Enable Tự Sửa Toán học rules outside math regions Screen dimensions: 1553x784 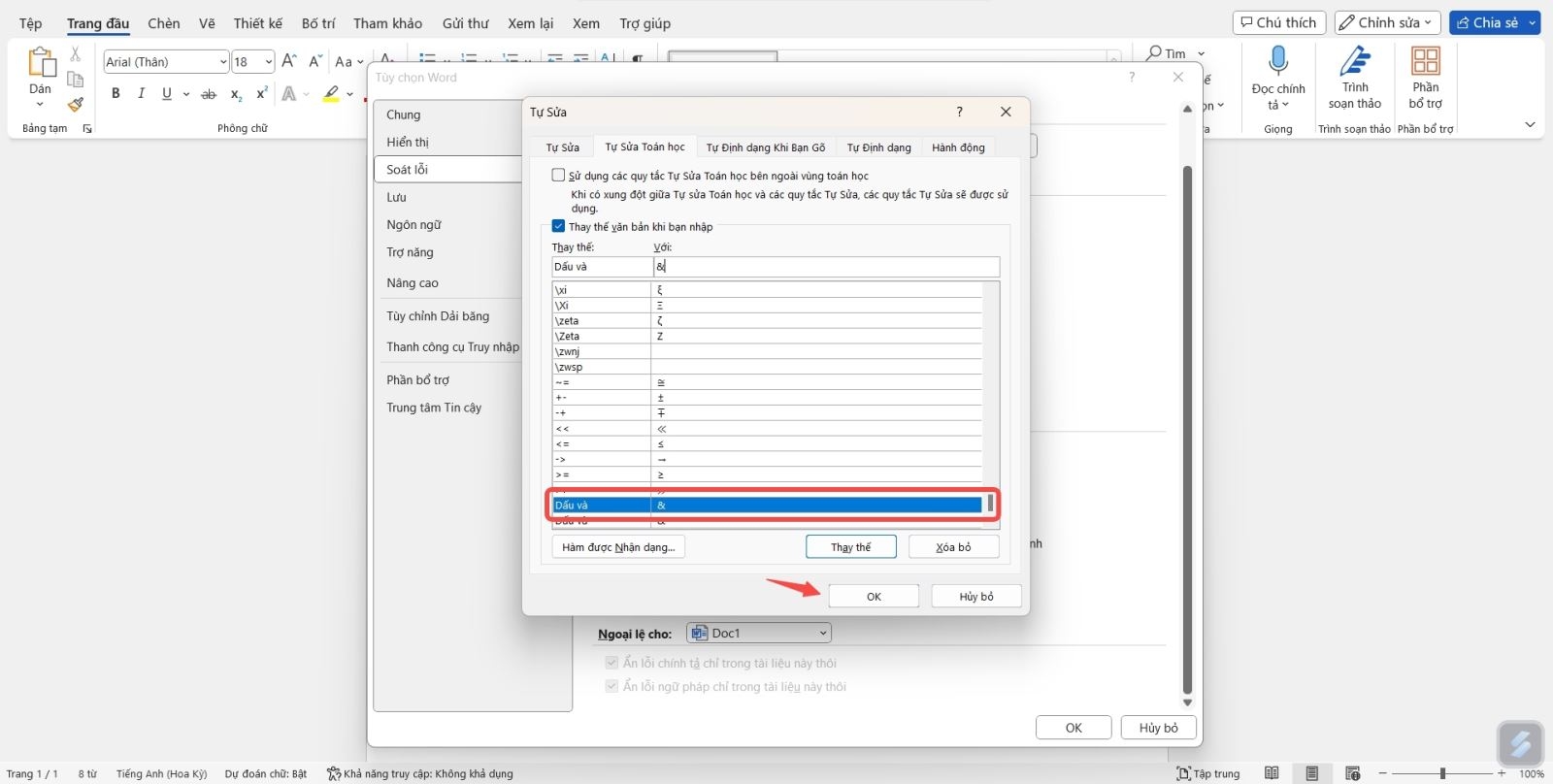558,176
